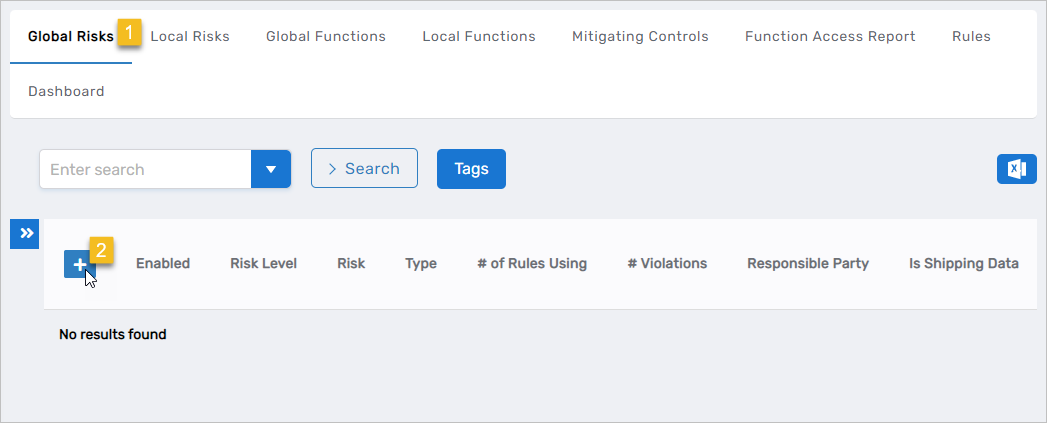Sort by the Responsible Party column header

pyautogui.click(x=808, y=264)
